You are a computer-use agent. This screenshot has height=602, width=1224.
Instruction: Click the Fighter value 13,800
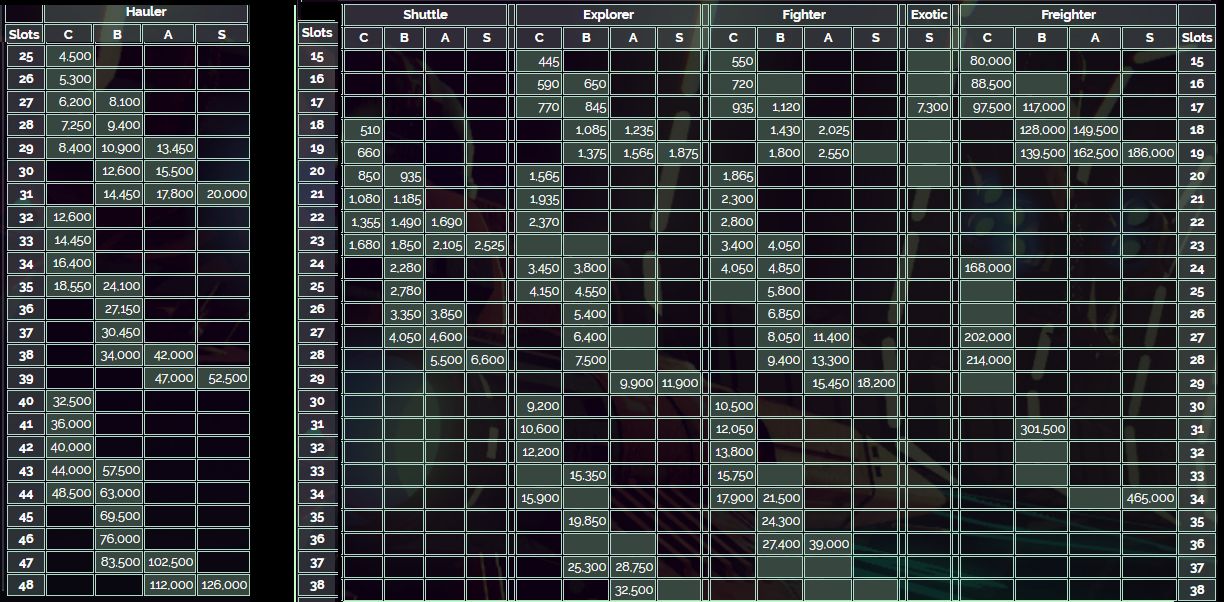733,452
